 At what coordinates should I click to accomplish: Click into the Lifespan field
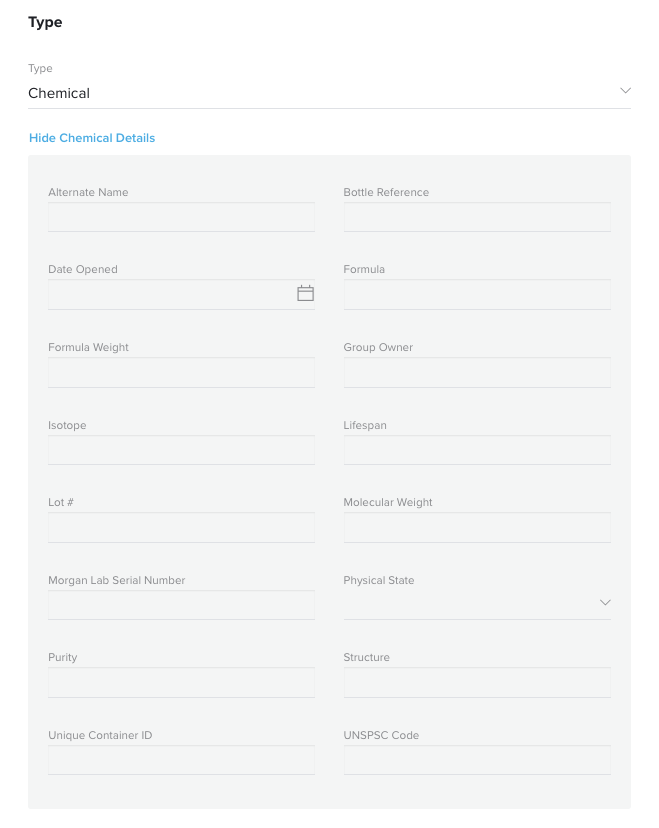[x=477, y=450]
